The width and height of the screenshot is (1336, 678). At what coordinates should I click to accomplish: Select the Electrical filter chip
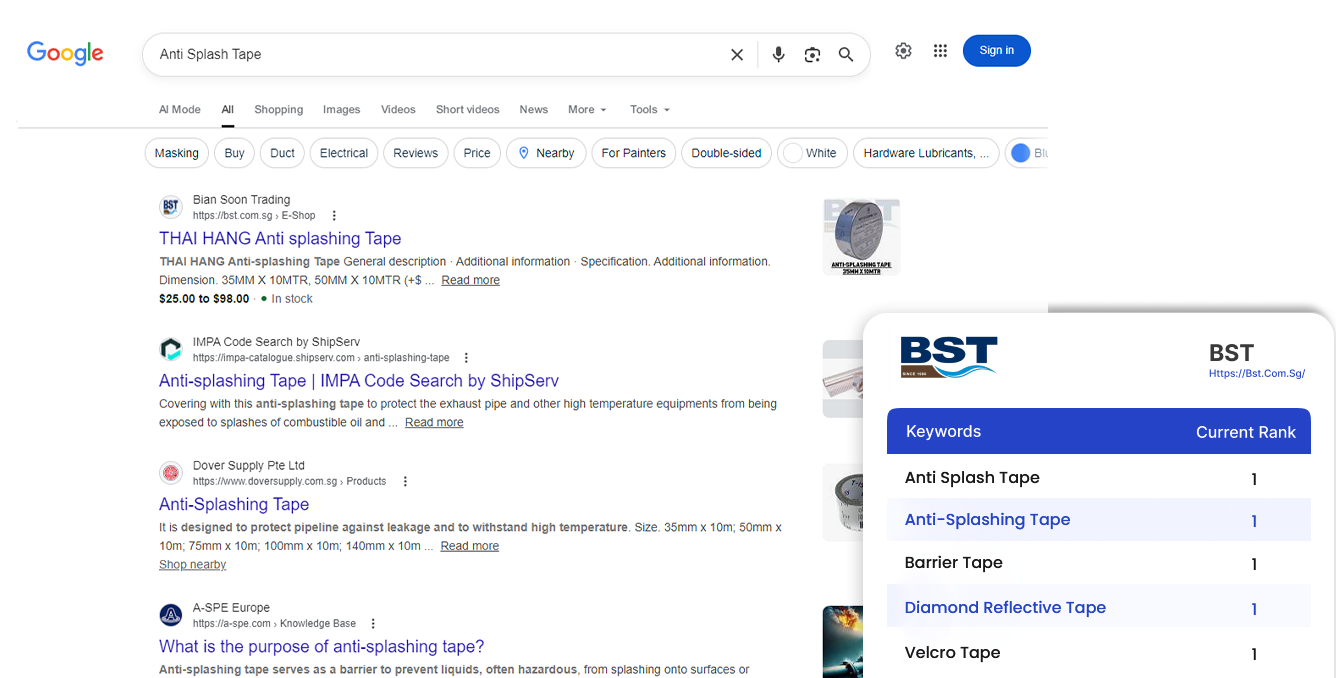(x=344, y=153)
